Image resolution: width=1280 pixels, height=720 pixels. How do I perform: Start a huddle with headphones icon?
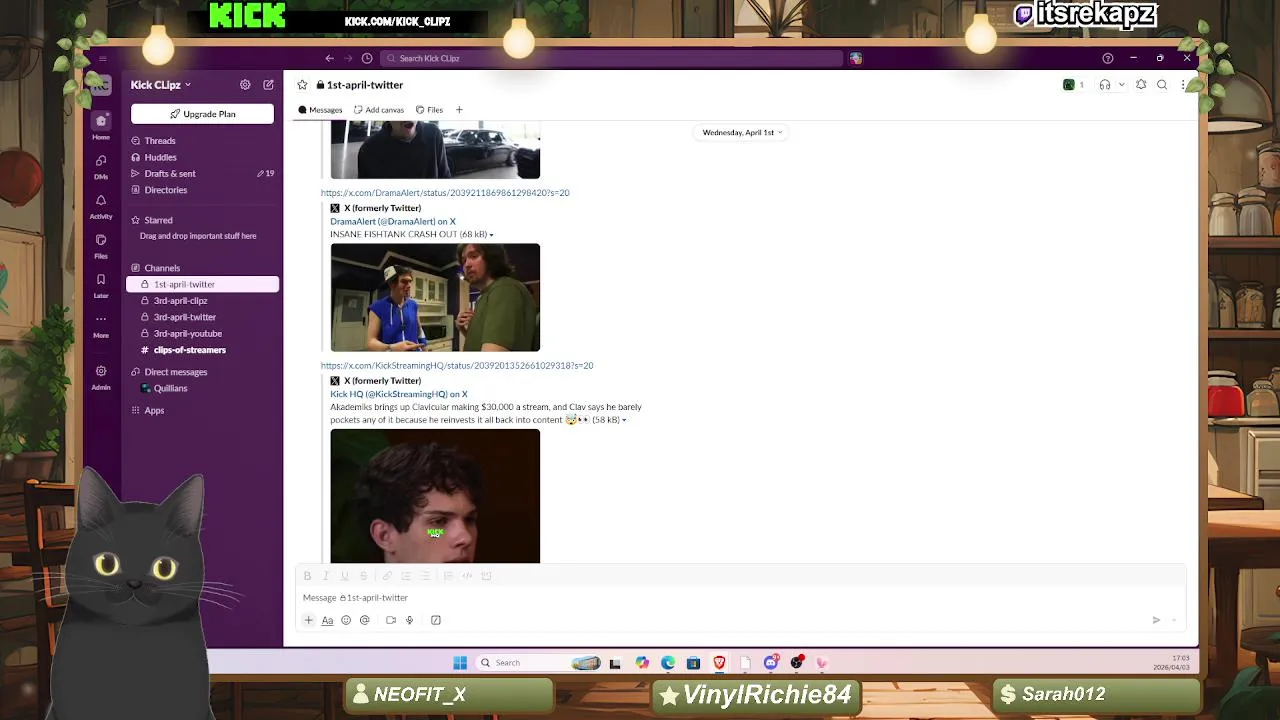click(1105, 85)
